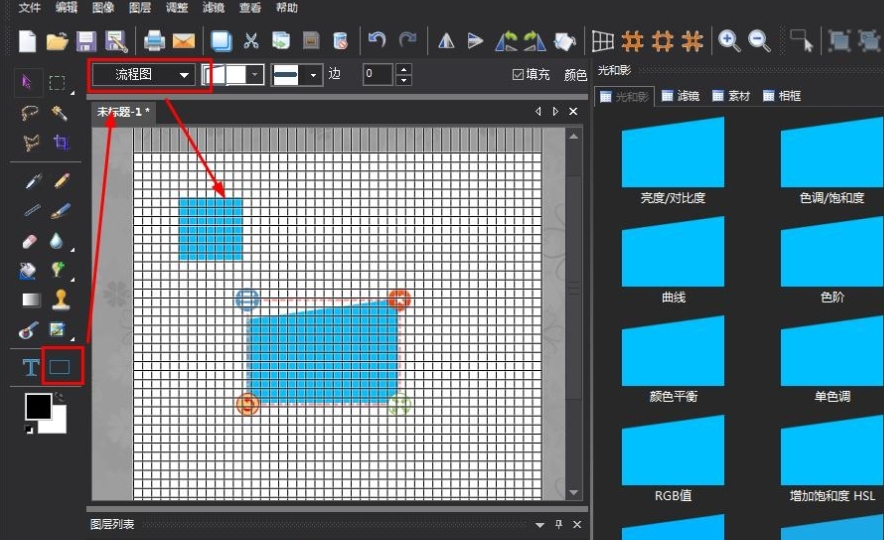The width and height of the screenshot is (884, 540).
Task: Click the Copy icon in toolbar
Action: (221, 41)
